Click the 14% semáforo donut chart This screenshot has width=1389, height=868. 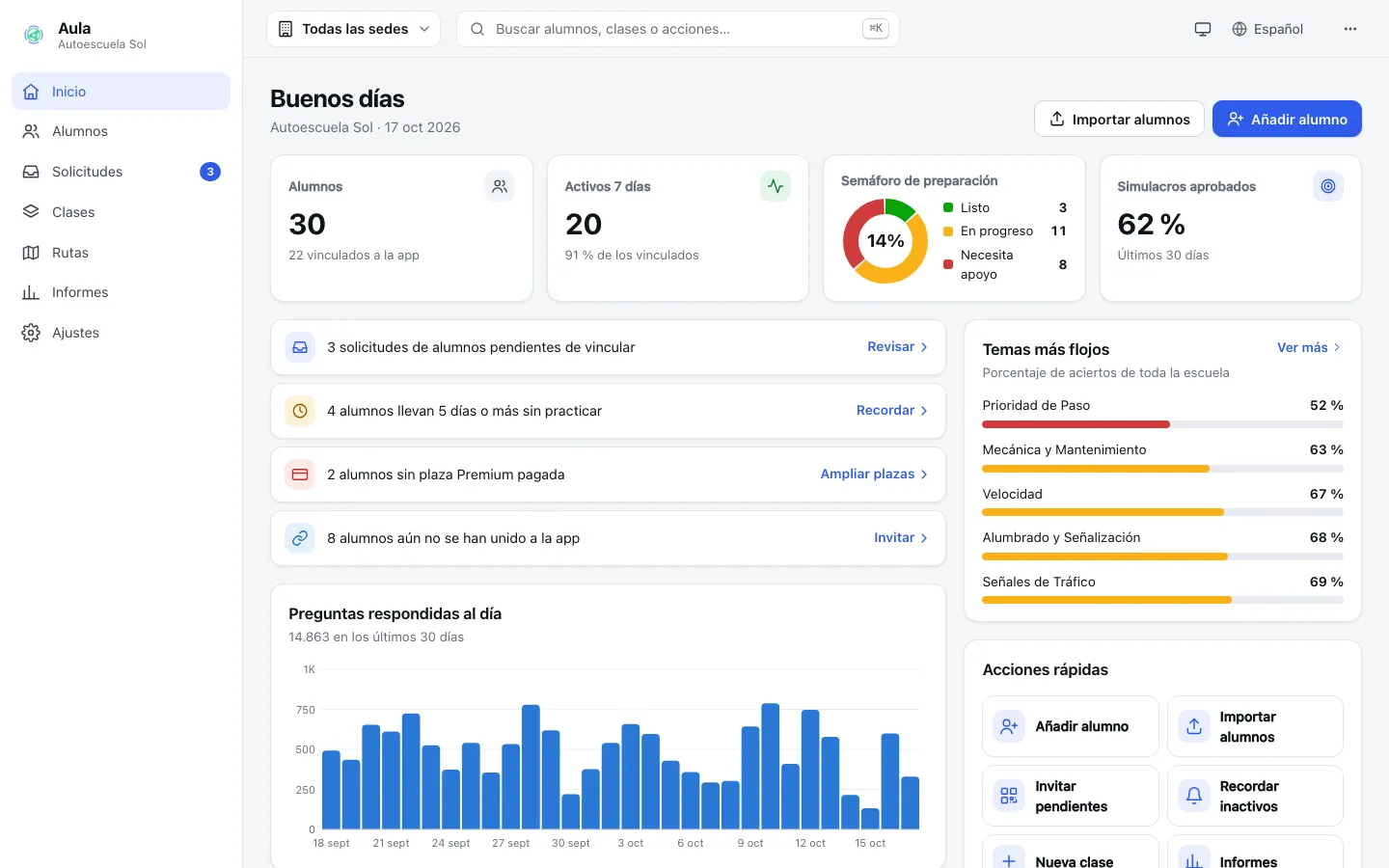[885, 241]
